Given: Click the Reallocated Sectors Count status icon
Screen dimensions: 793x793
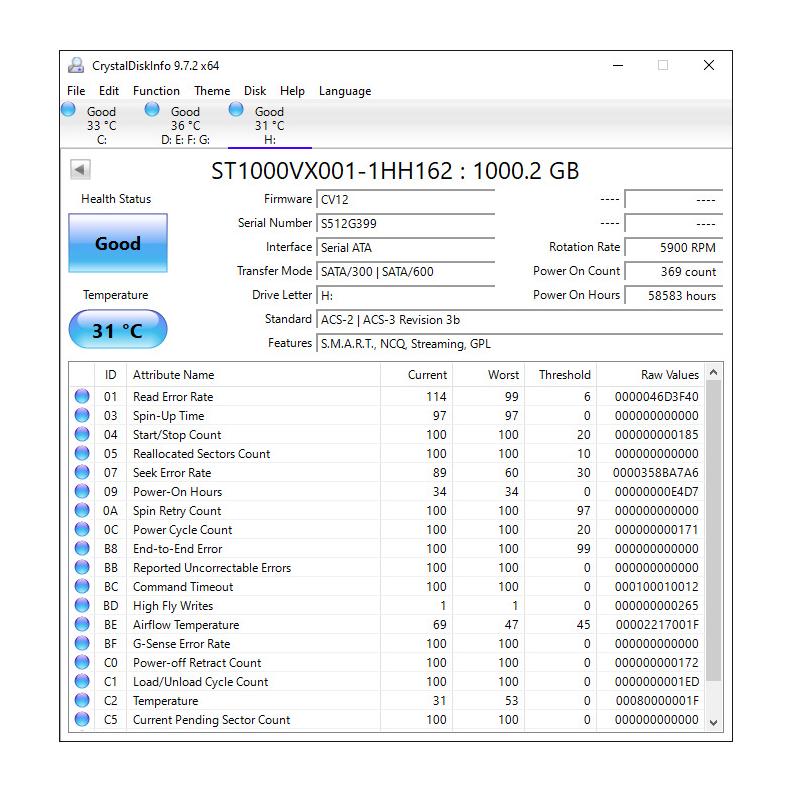Looking at the screenshot, I should pos(82,454).
